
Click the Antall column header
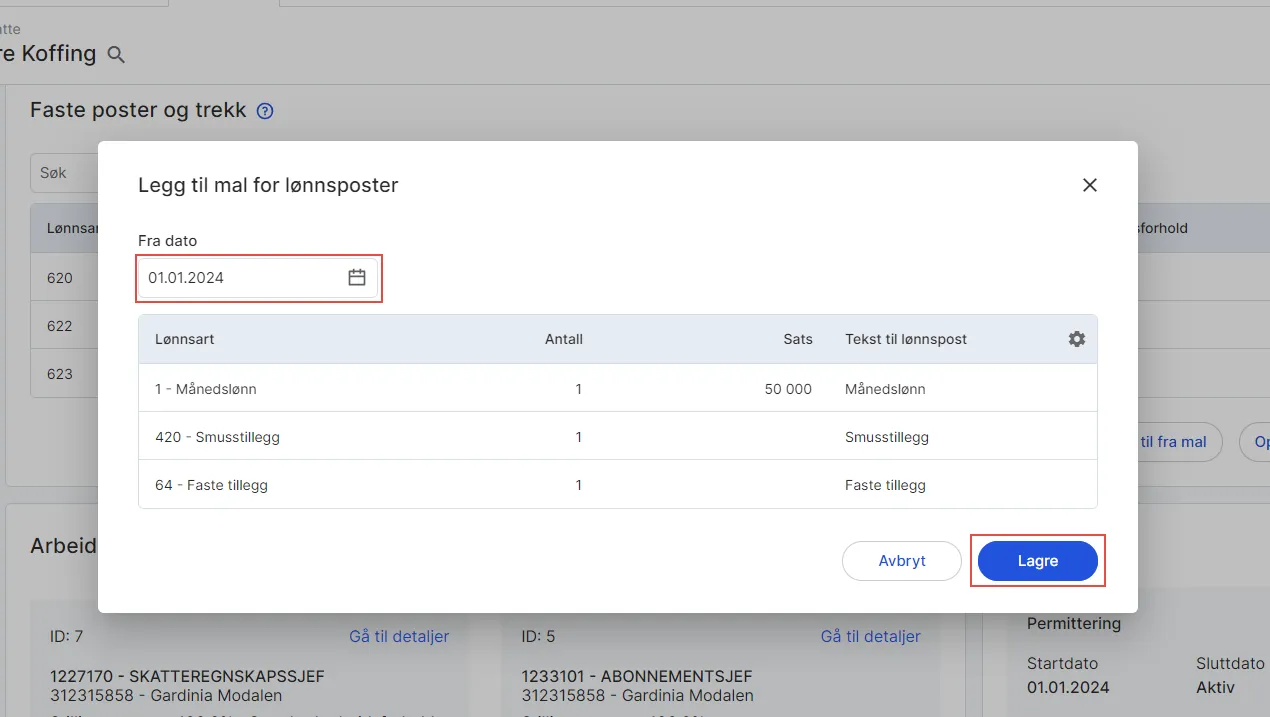pos(564,339)
